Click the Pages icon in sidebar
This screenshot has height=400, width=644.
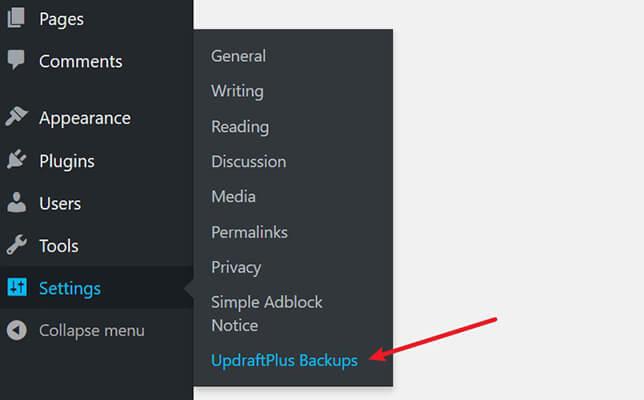(x=16, y=18)
